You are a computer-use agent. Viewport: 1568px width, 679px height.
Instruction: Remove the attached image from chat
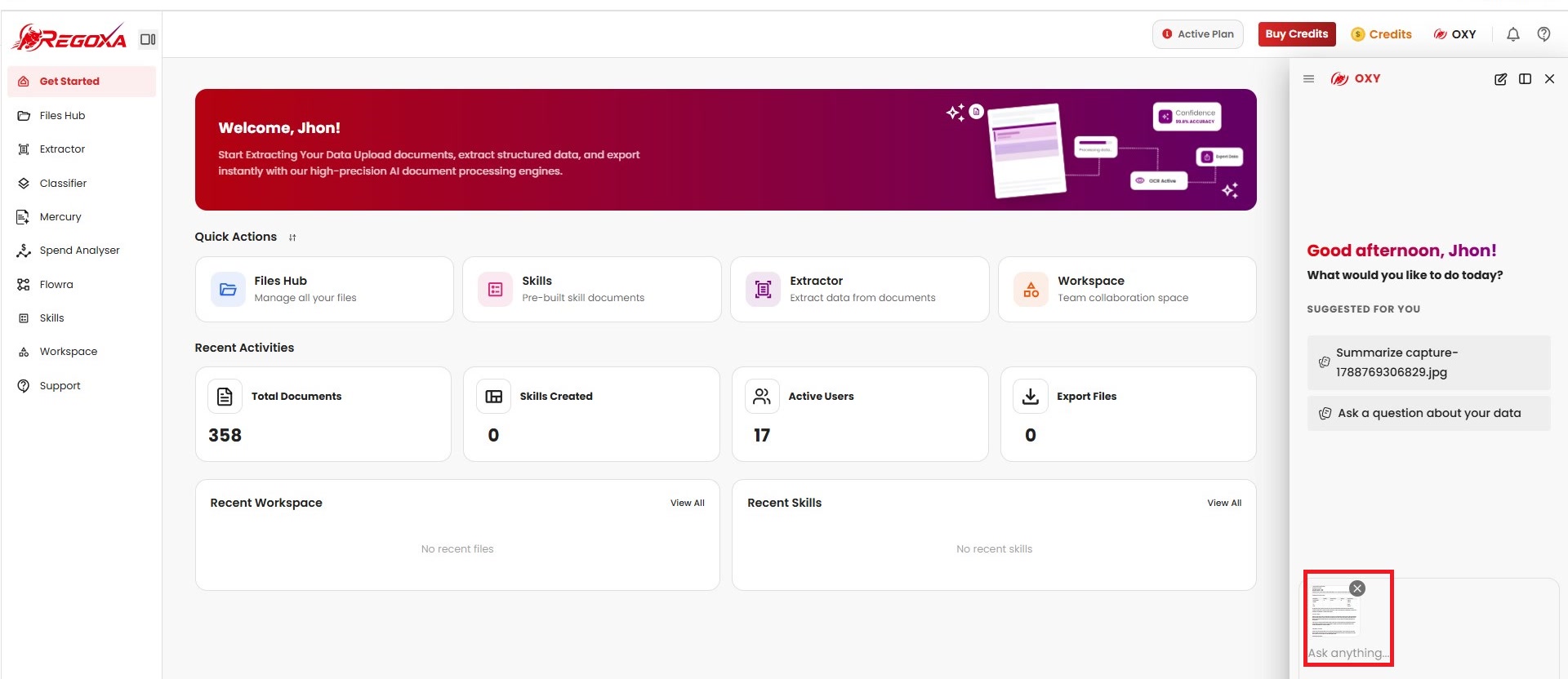pyautogui.click(x=1357, y=588)
